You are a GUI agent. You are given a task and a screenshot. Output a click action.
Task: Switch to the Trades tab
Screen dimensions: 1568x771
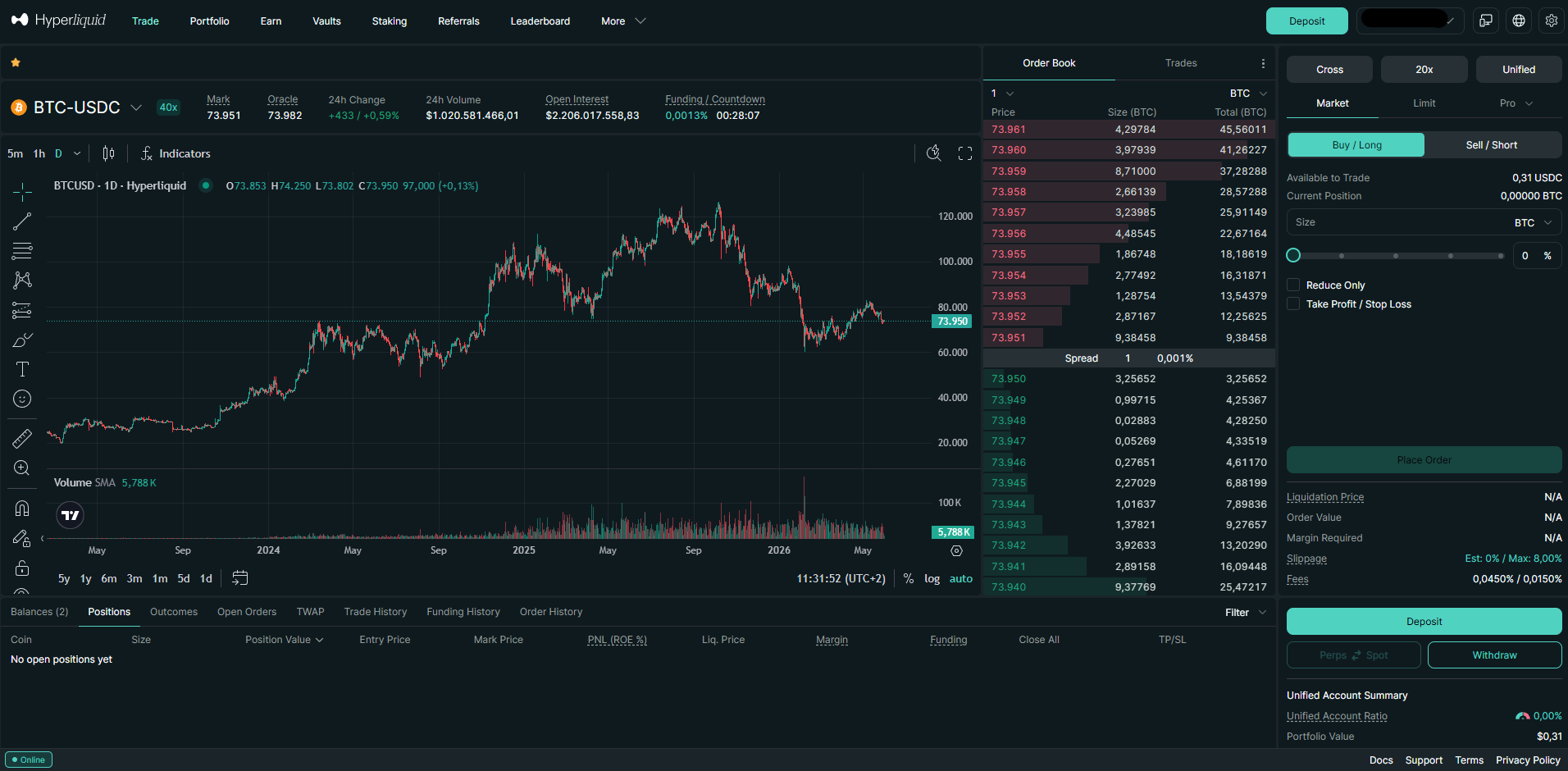1181,63
